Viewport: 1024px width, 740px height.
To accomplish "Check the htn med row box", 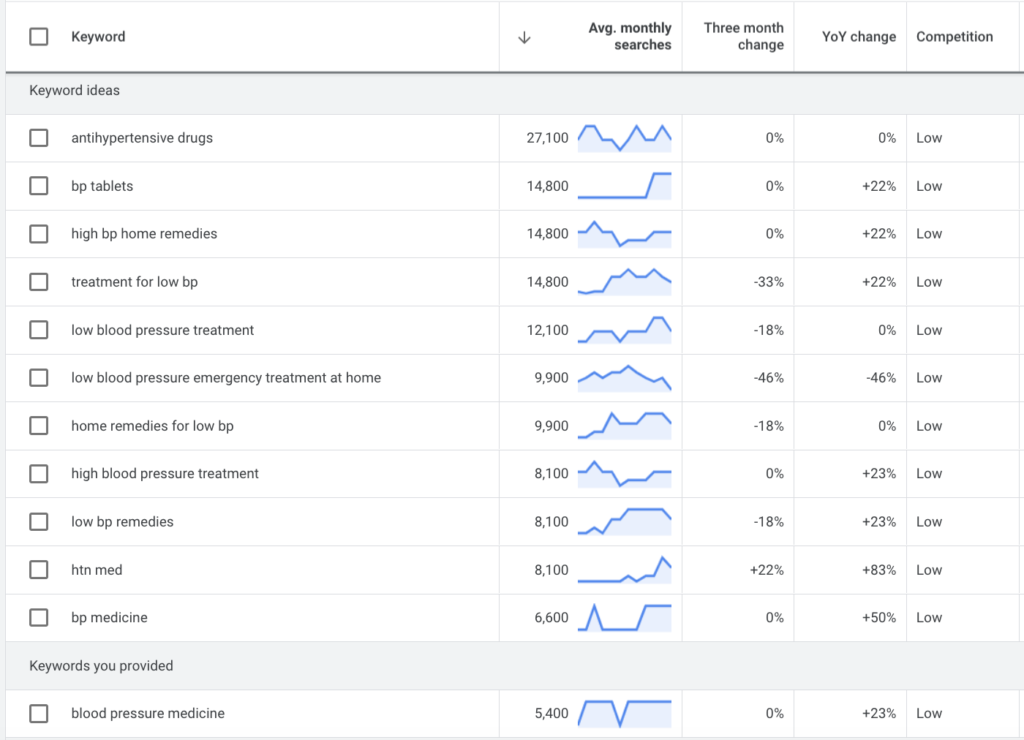I will click(39, 570).
